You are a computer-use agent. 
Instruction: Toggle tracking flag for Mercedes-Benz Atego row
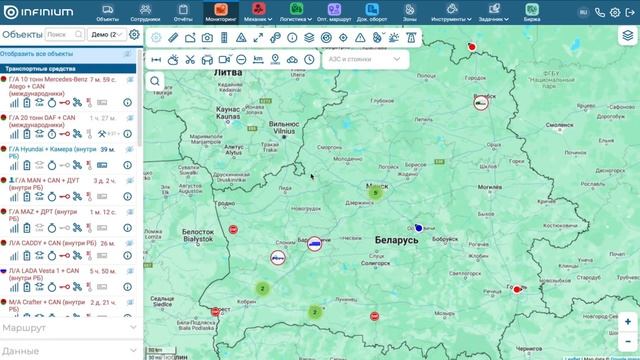130,80
